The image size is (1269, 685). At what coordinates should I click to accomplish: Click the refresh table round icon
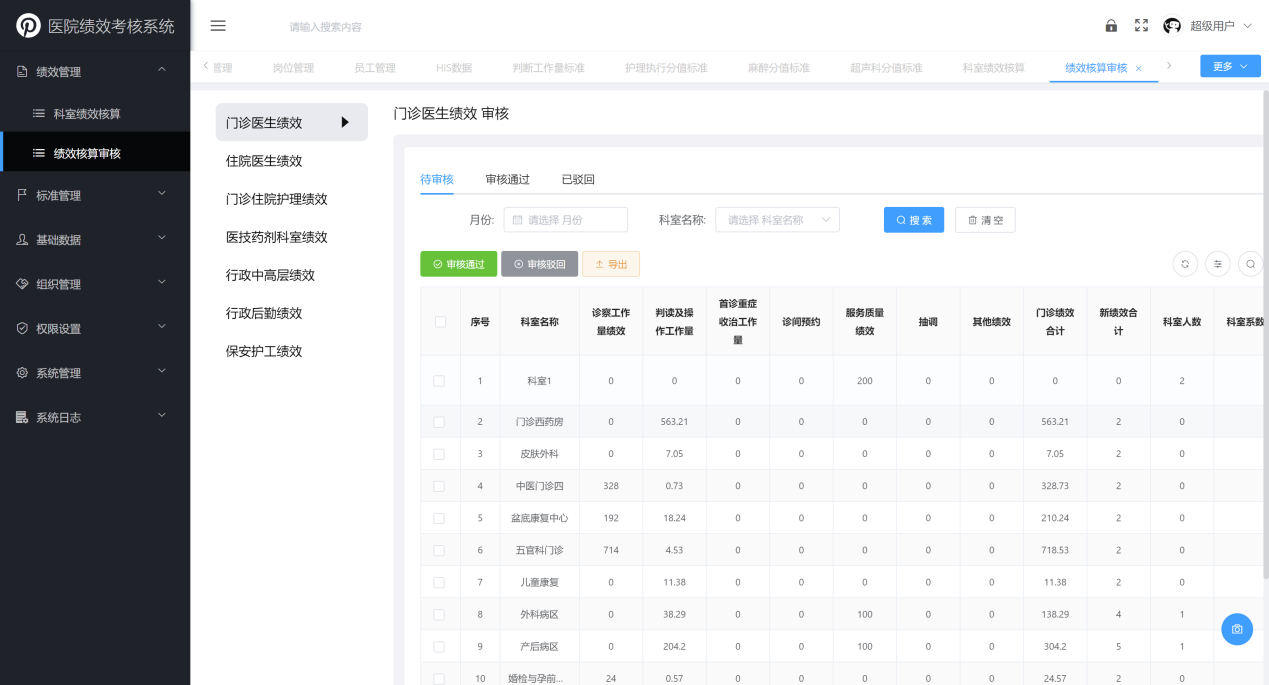[1185, 264]
